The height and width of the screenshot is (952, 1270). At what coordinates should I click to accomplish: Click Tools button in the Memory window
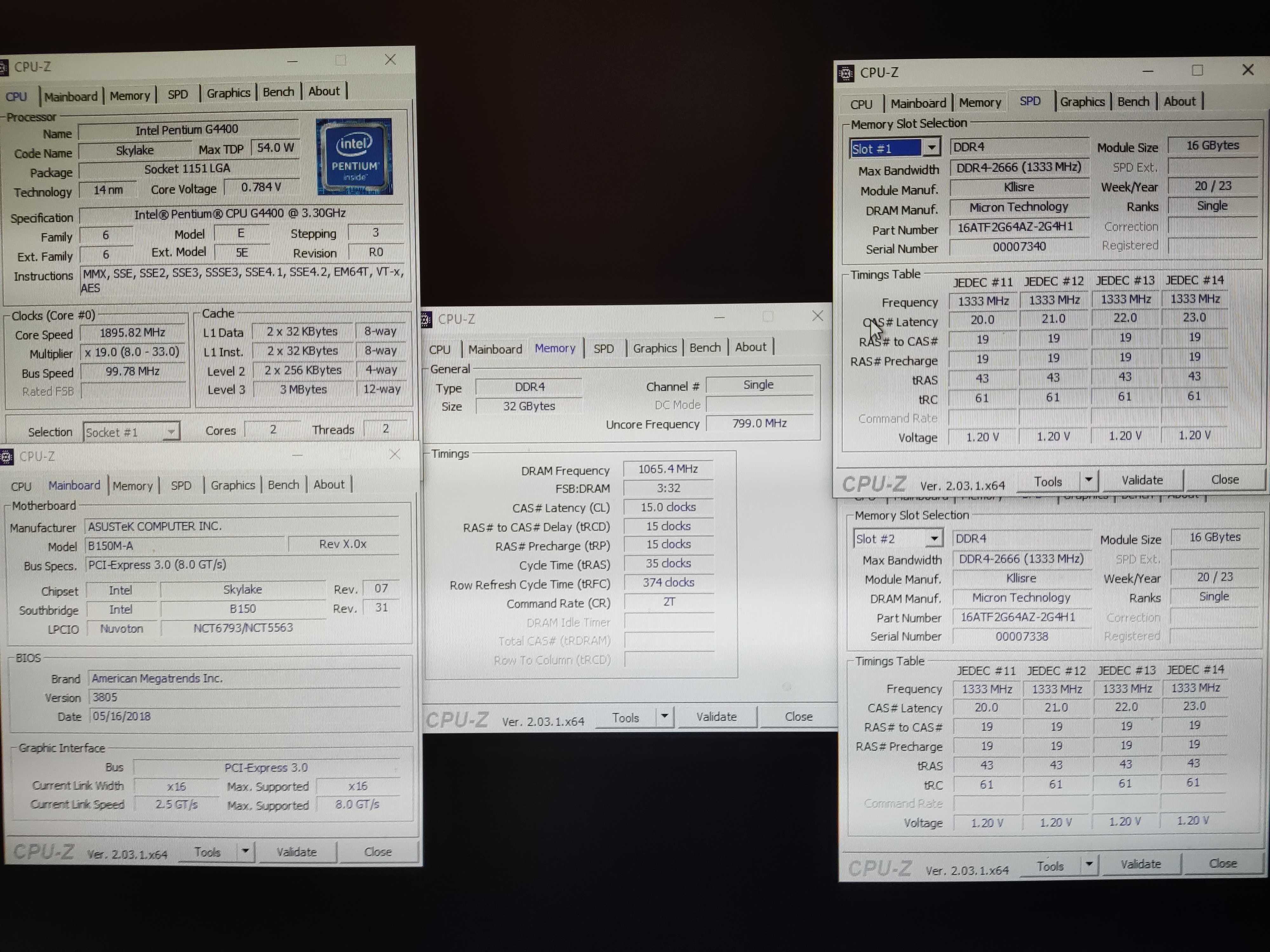[x=625, y=717]
